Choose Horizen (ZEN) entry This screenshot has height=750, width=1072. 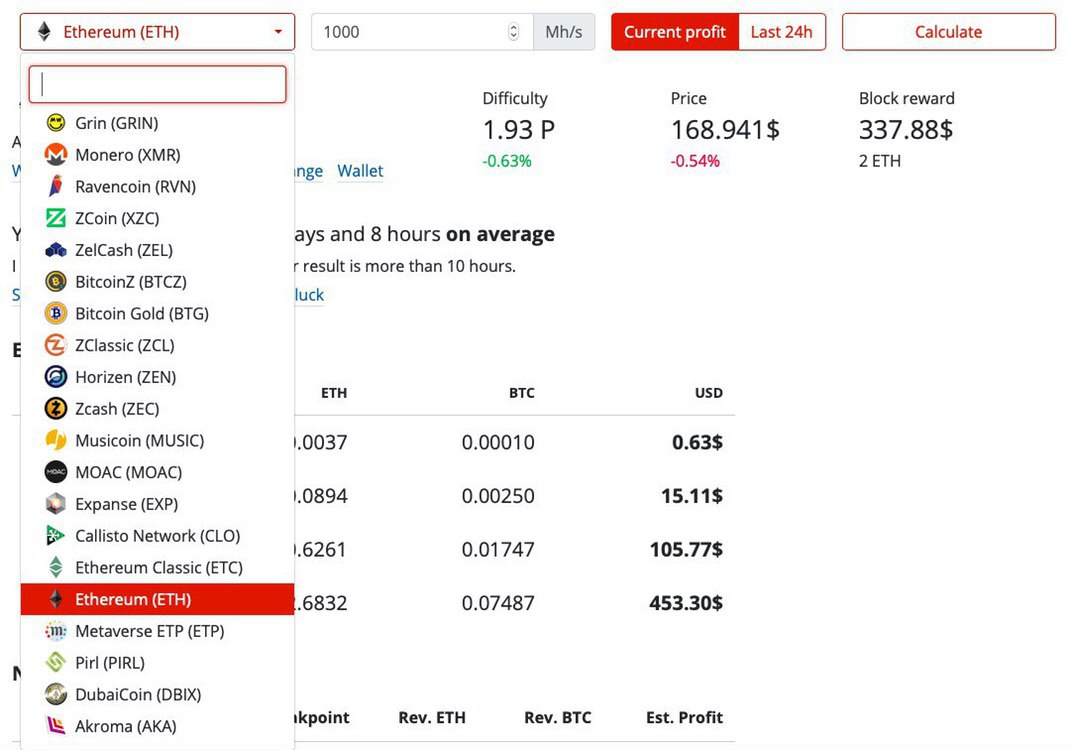(157, 377)
